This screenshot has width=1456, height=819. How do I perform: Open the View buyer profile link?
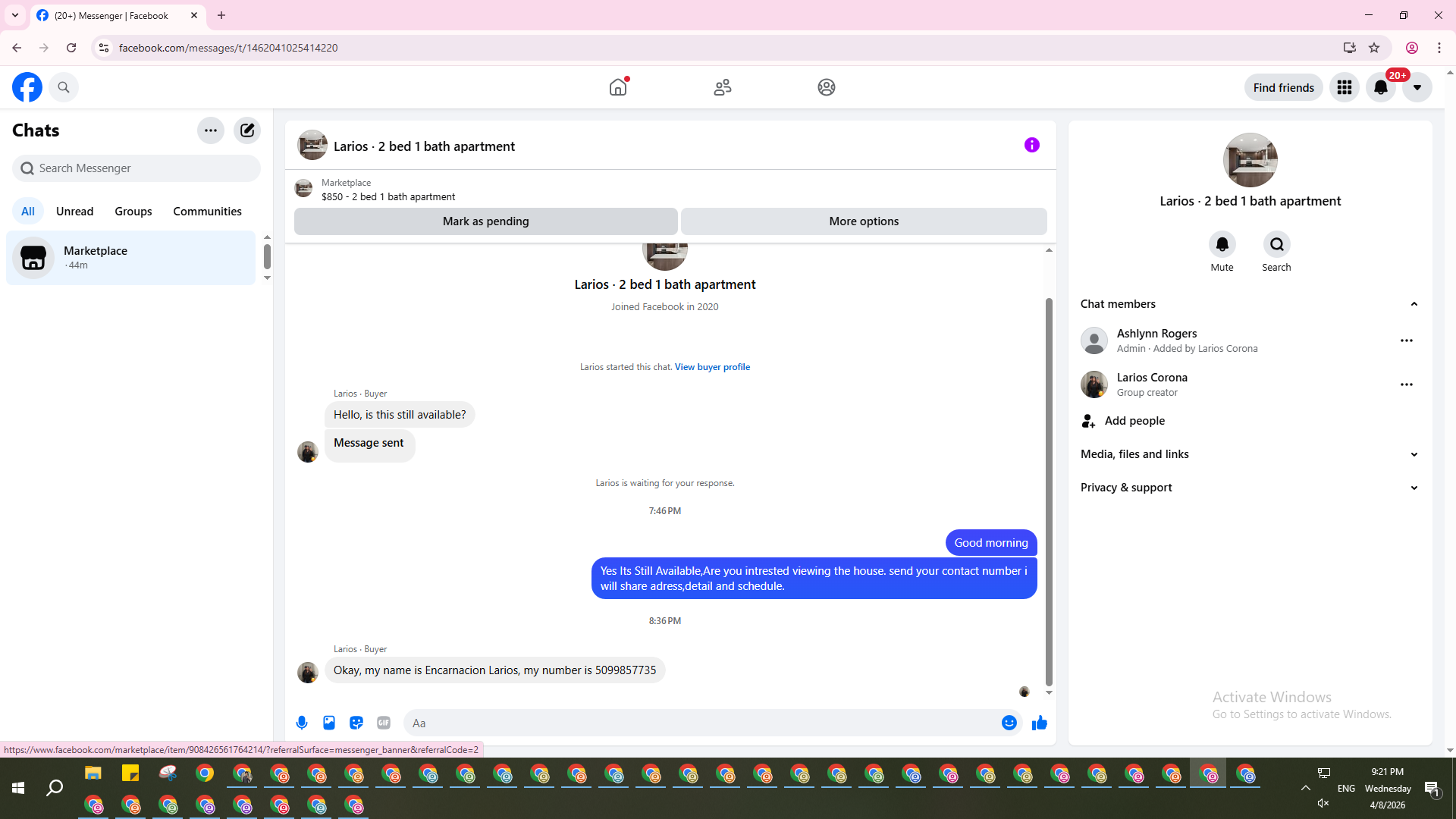[712, 367]
